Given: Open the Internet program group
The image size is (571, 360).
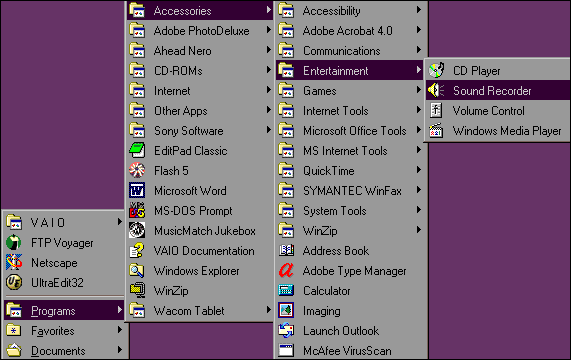Looking at the screenshot, I should click(x=200, y=90).
